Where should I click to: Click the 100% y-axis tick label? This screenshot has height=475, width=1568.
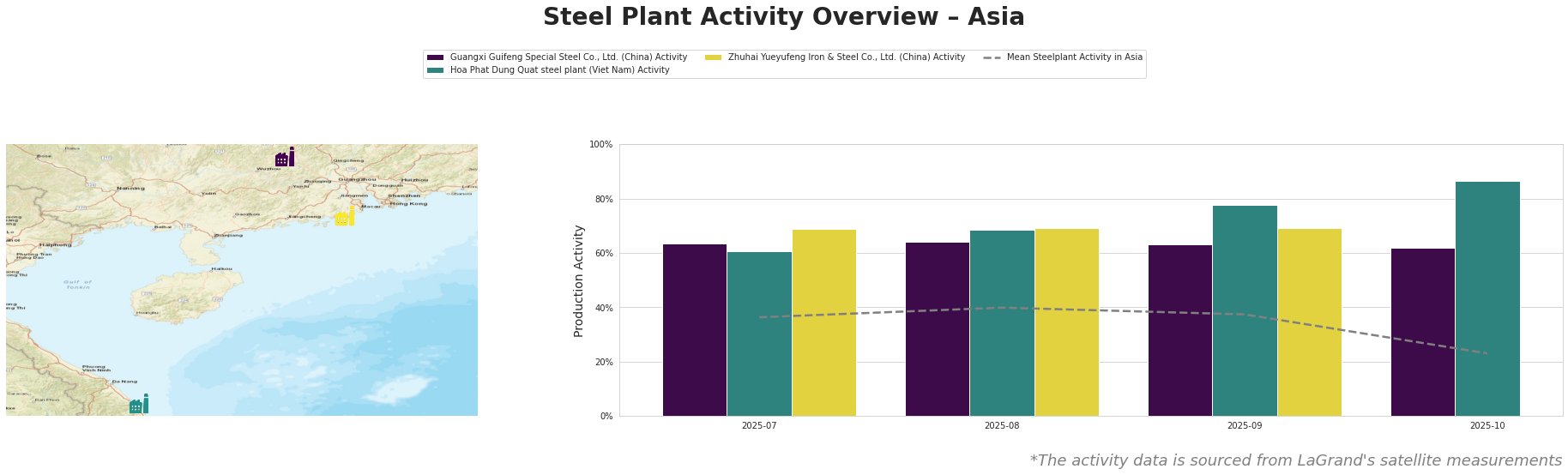600,145
